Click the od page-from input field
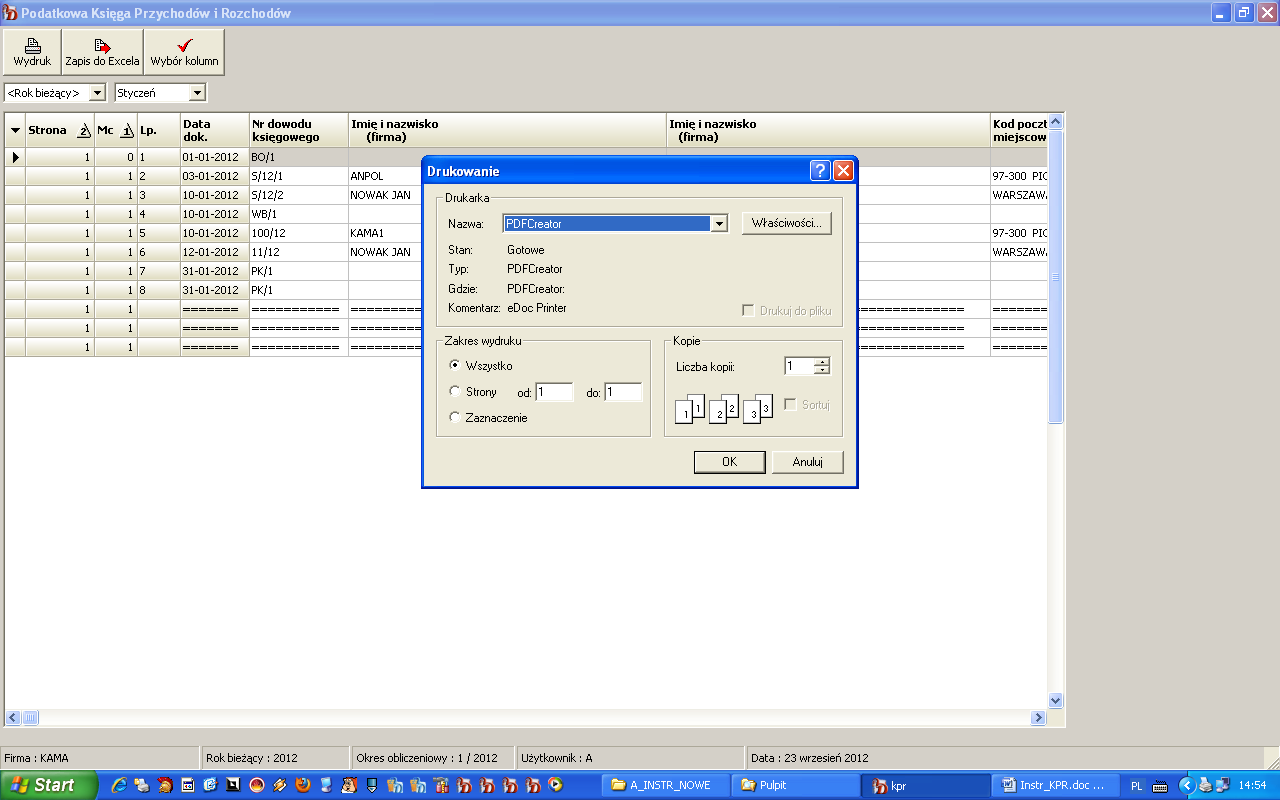The width and height of the screenshot is (1280, 800). pos(554,393)
